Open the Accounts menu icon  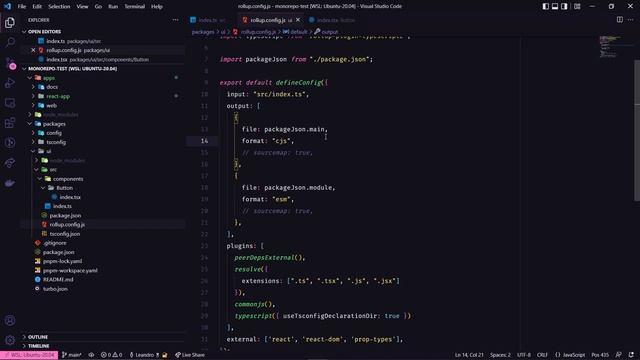10,320
